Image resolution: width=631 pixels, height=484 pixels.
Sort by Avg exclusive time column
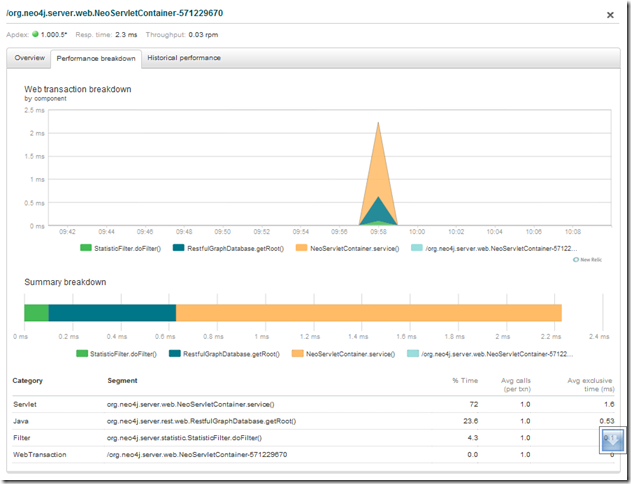pyautogui.click(x=590, y=384)
